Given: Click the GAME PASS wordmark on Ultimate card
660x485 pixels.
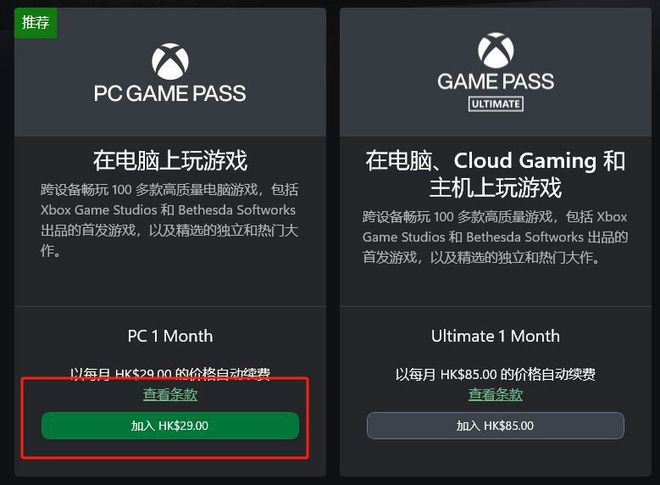Looking at the screenshot, I should 495,81.
